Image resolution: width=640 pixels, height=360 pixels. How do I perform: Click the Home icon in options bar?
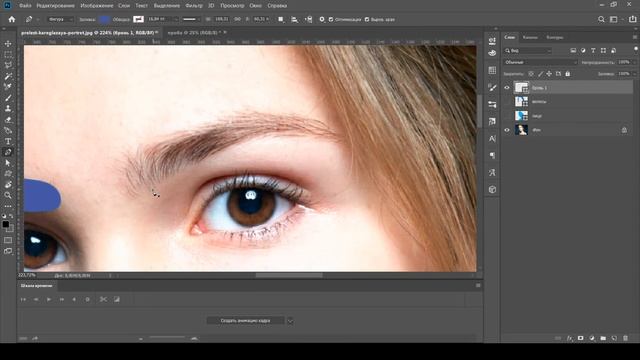pyautogui.click(x=12, y=19)
